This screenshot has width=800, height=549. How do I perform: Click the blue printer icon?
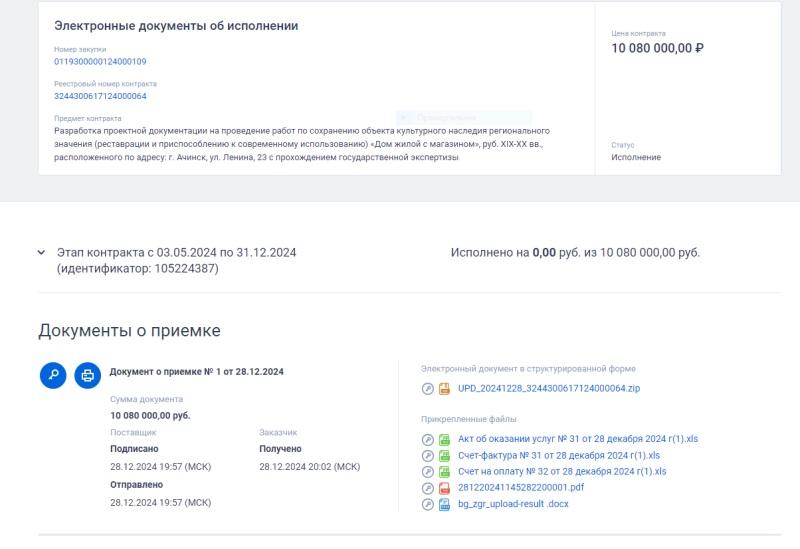(x=88, y=375)
